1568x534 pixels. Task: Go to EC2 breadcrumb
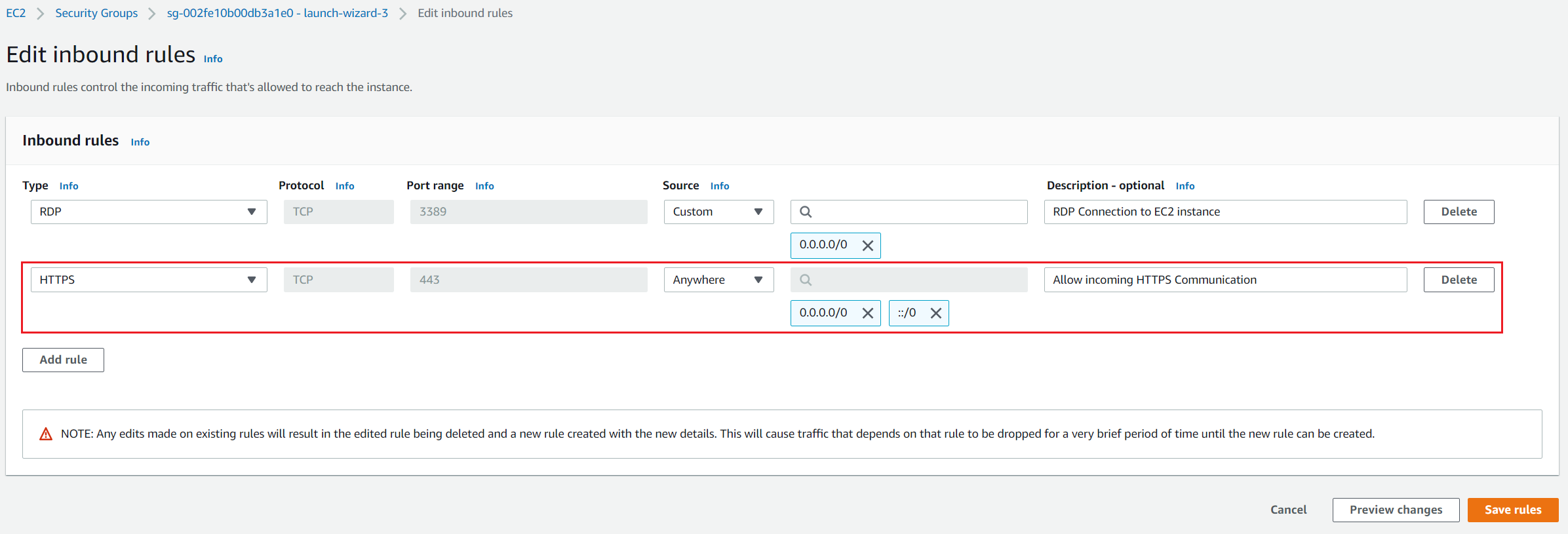pyautogui.click(x=16, y=13)
